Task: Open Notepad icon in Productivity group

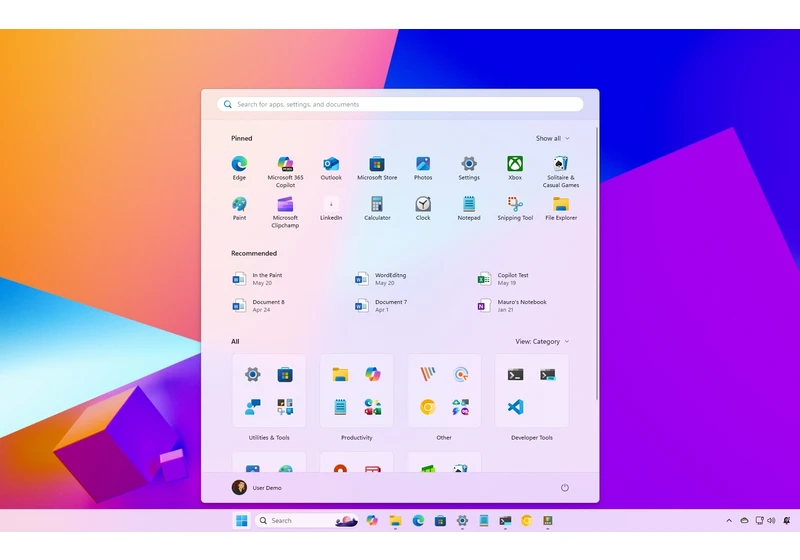Action: coord(340,407)
